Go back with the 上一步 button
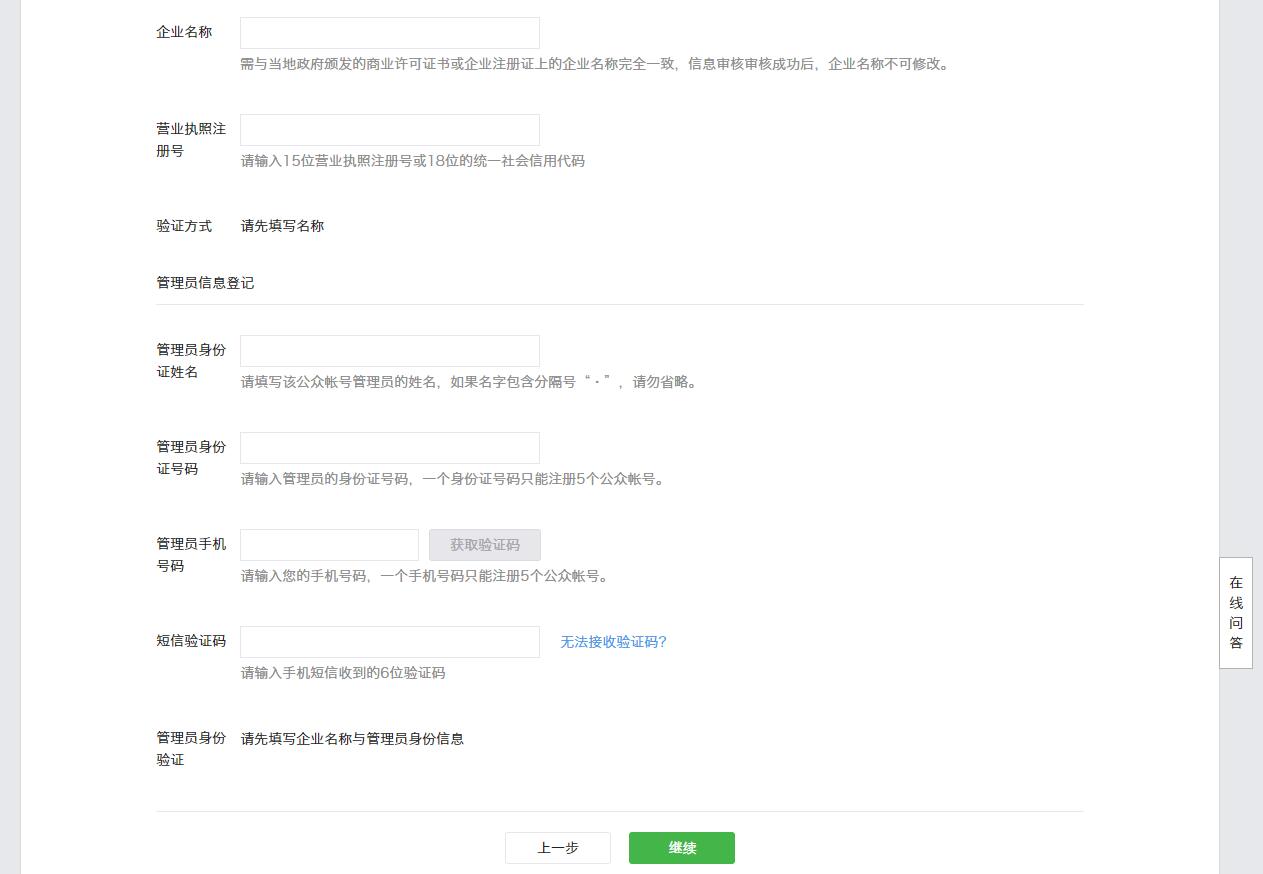Viewport: 1263px width, 874px height. (557, 848)
